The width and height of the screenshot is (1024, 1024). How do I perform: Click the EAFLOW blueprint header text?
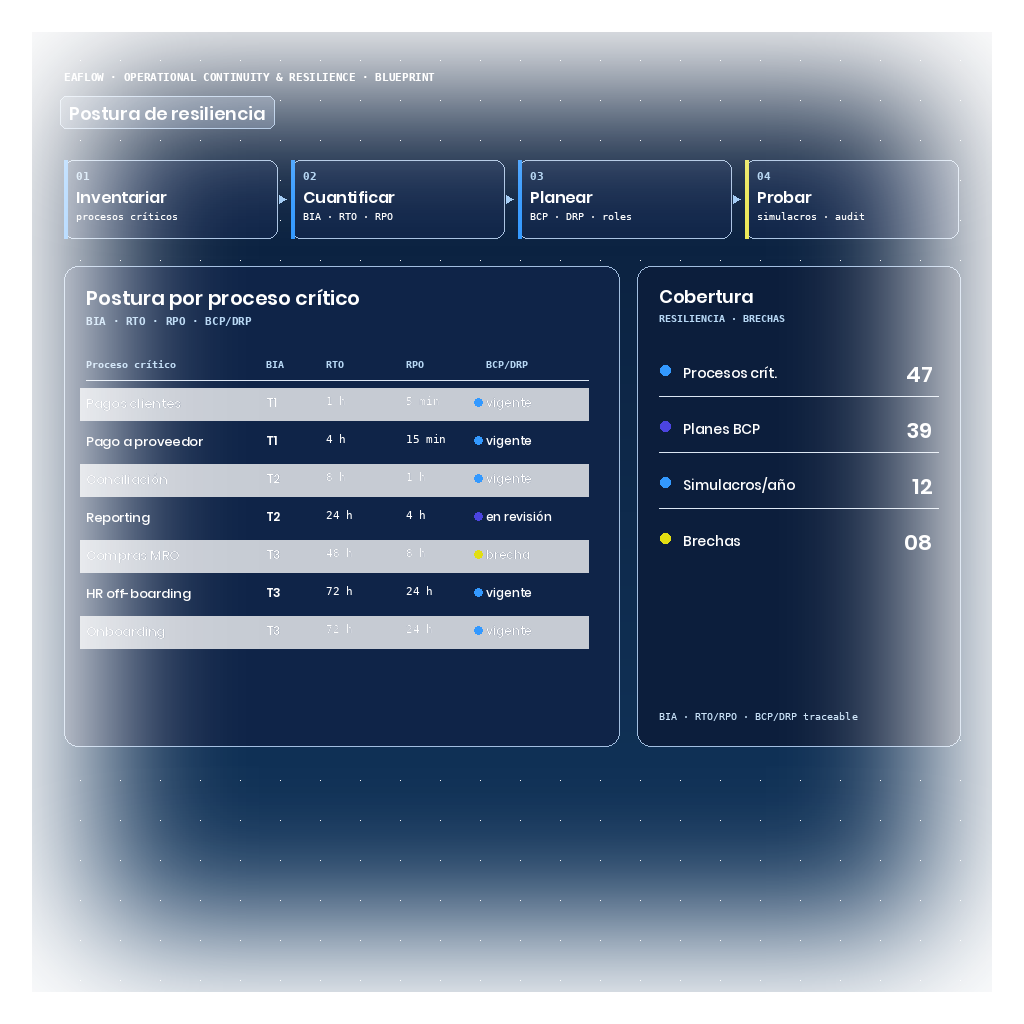[249, 77]
